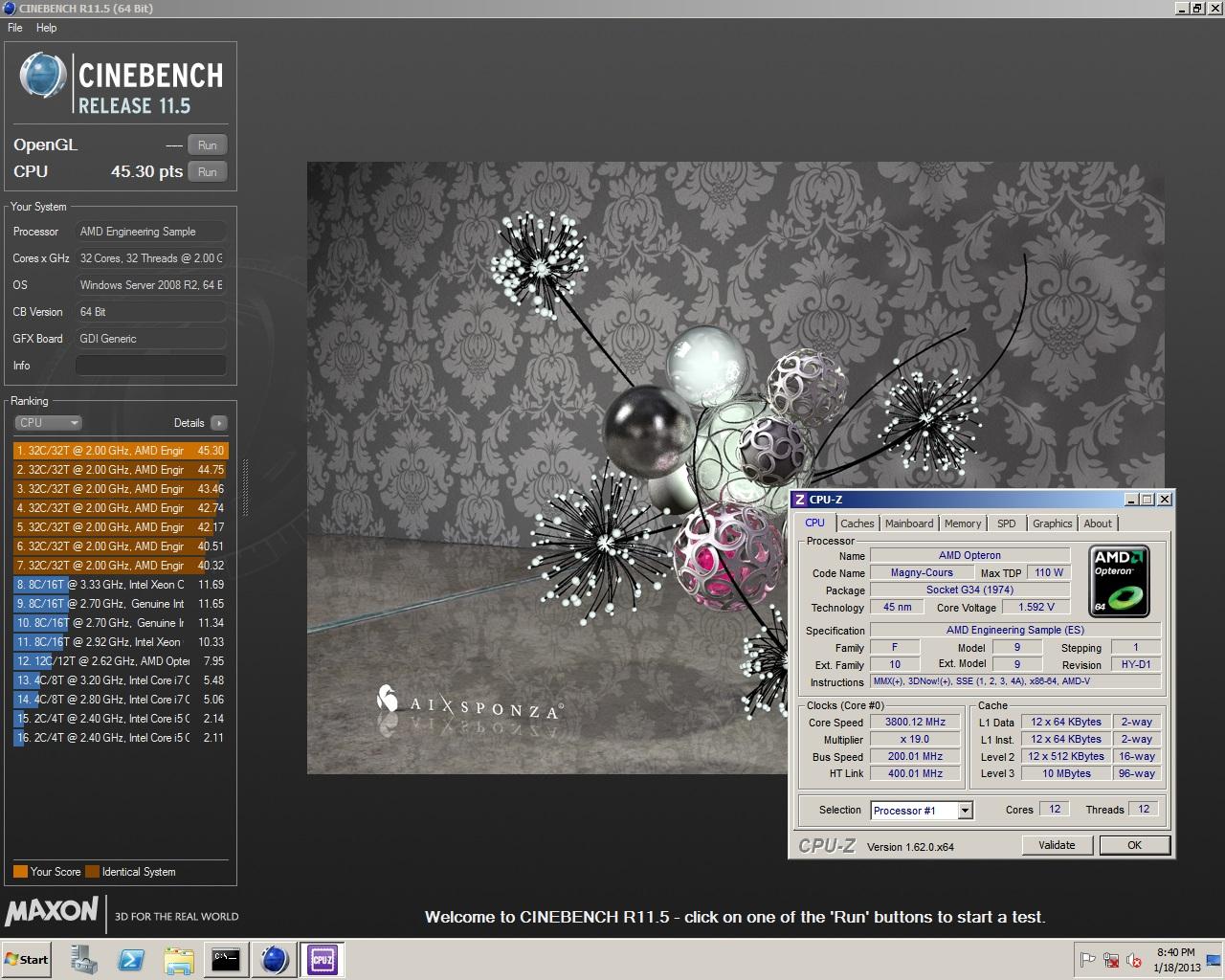
Task: Click the rendered scene image
Action: click(x=735, y=468)
